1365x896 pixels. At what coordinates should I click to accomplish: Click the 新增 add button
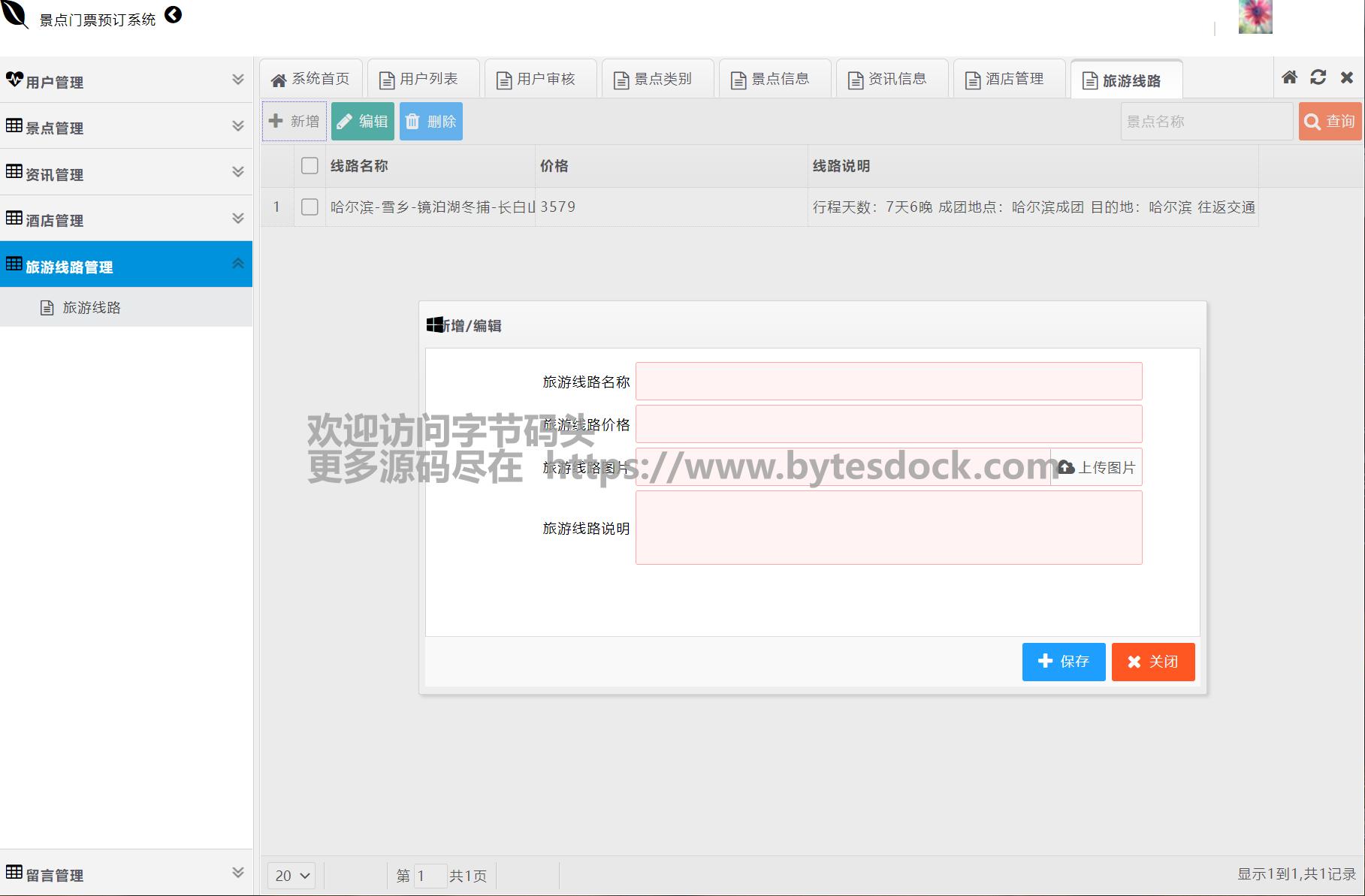pyautogui.click(x=294, y=121)
